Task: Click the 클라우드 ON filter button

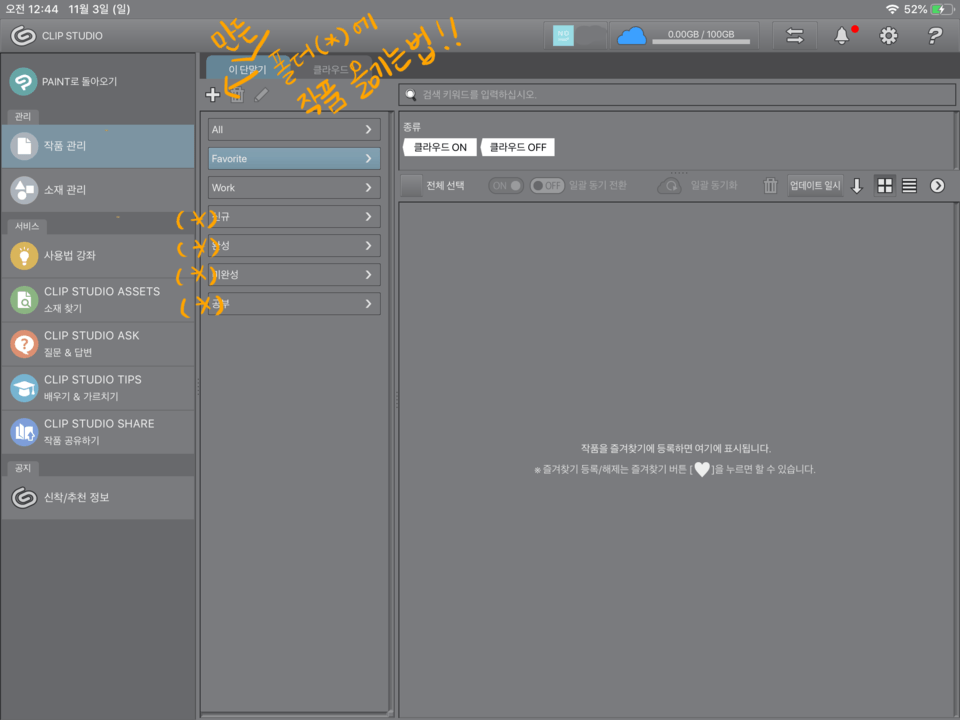Action: [x=440, y=147]
